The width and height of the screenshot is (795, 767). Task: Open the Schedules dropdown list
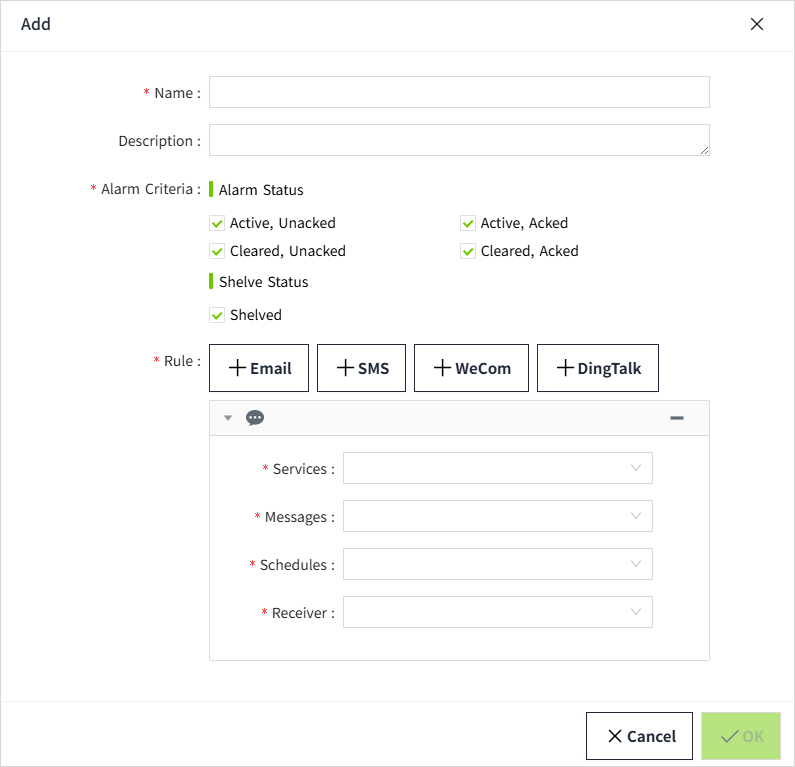(x=497, y=564)
